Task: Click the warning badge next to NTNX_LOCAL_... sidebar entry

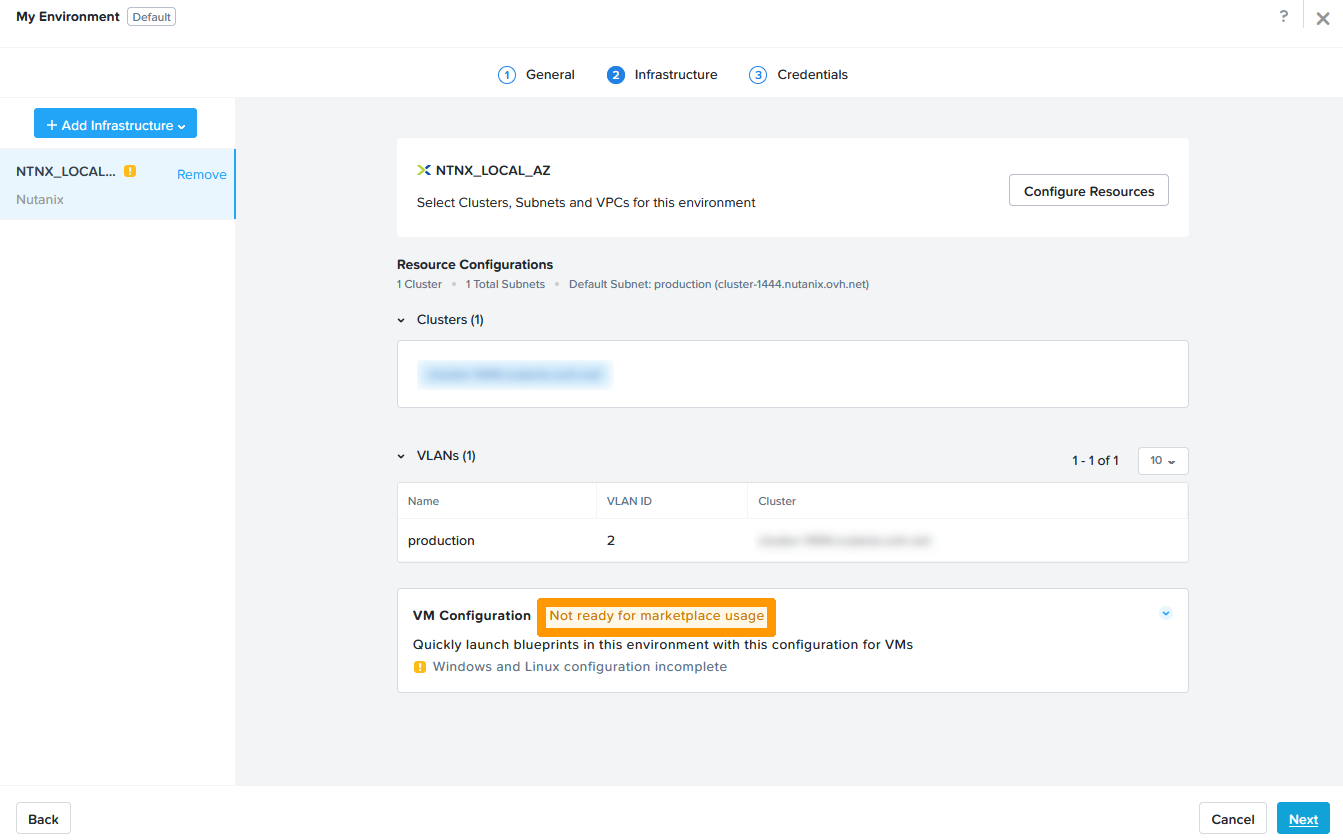Action: 130,171
